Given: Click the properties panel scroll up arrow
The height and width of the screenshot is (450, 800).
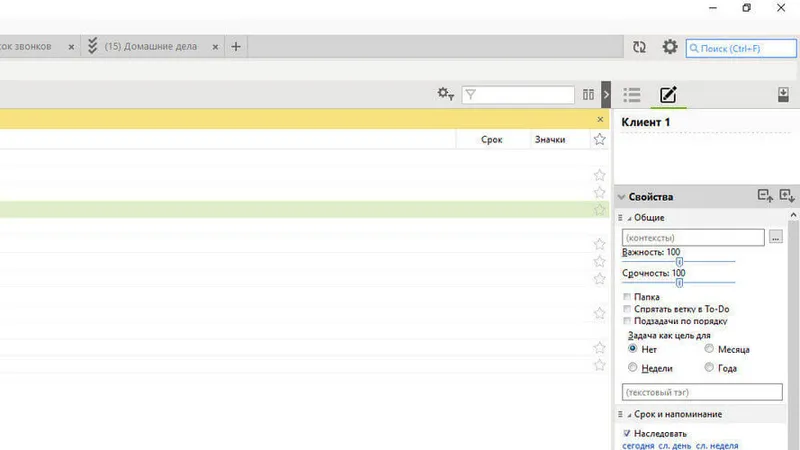Looking at the screenshot, I should [793, 215].
